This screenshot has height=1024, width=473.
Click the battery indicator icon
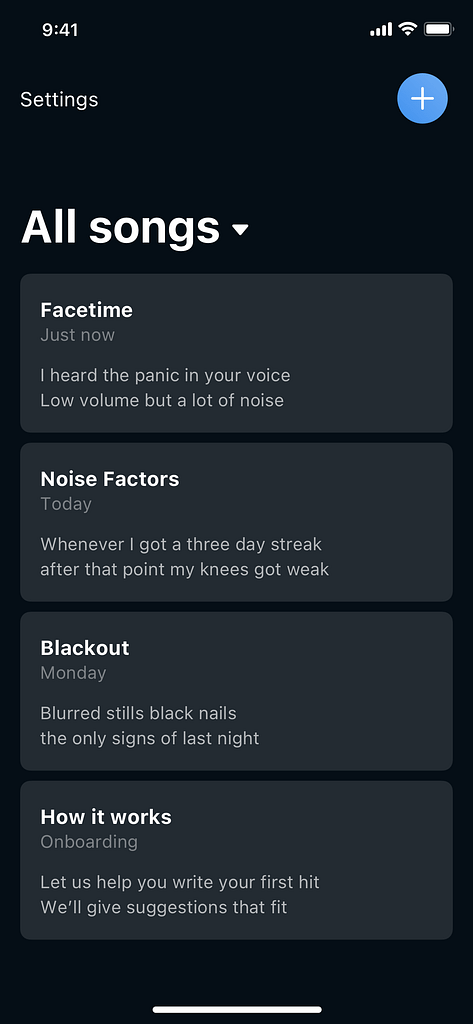438,29
